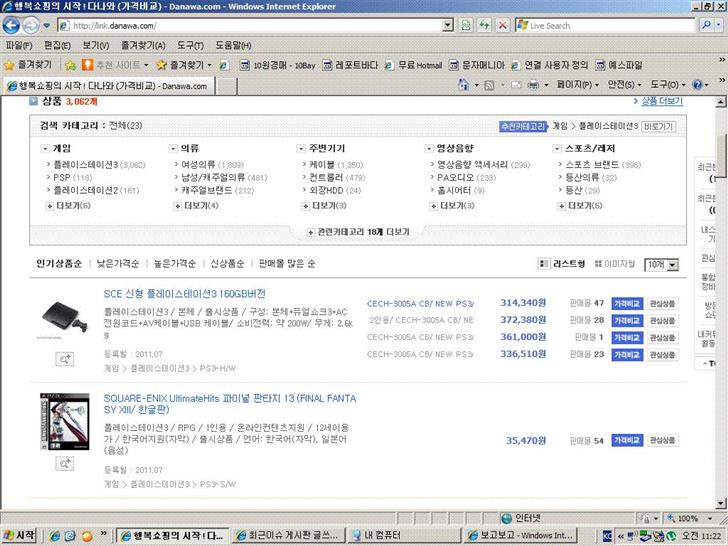Expand 더보기(4) under 의류

click(x=196, y=206)
